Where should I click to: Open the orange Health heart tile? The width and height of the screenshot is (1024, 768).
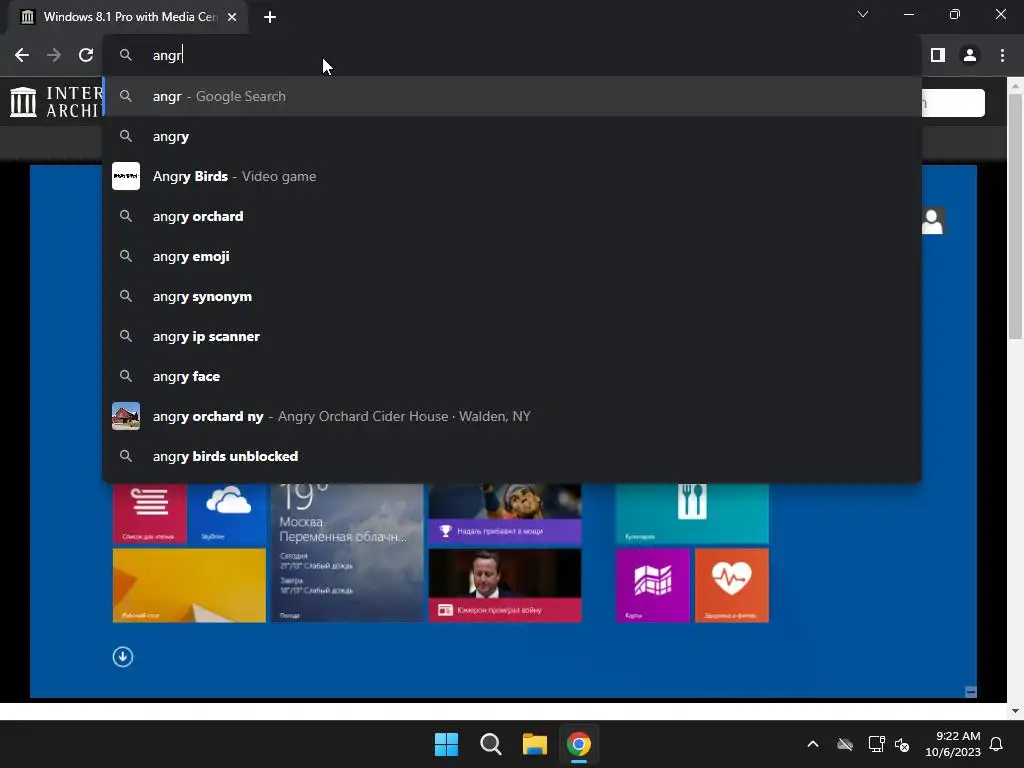click(731, 585)
